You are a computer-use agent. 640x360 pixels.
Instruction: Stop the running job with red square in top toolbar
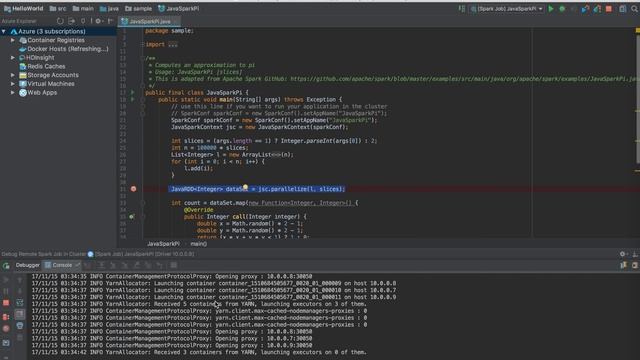(609, 9)
